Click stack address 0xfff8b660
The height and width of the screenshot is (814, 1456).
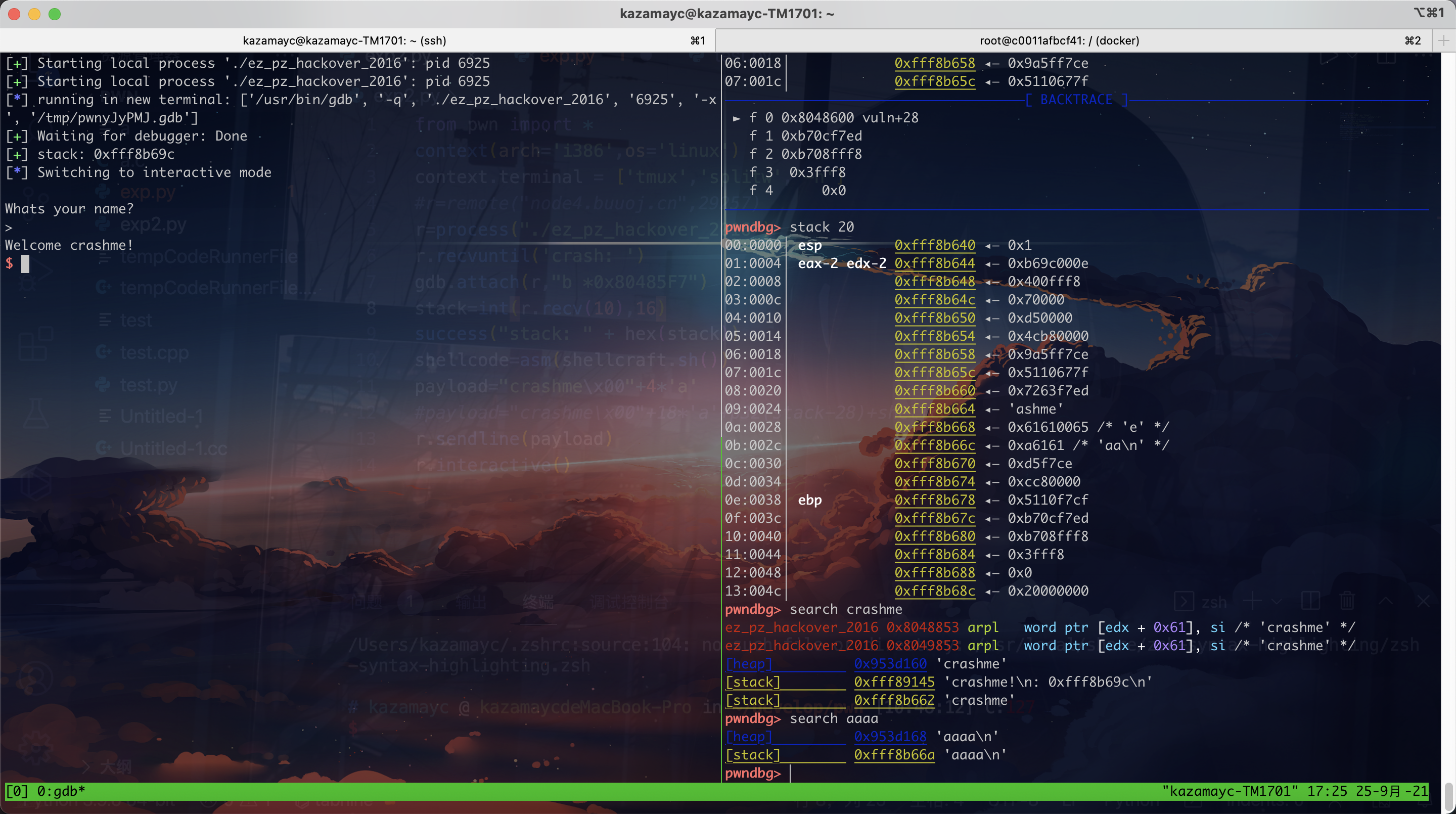[935, 391]
